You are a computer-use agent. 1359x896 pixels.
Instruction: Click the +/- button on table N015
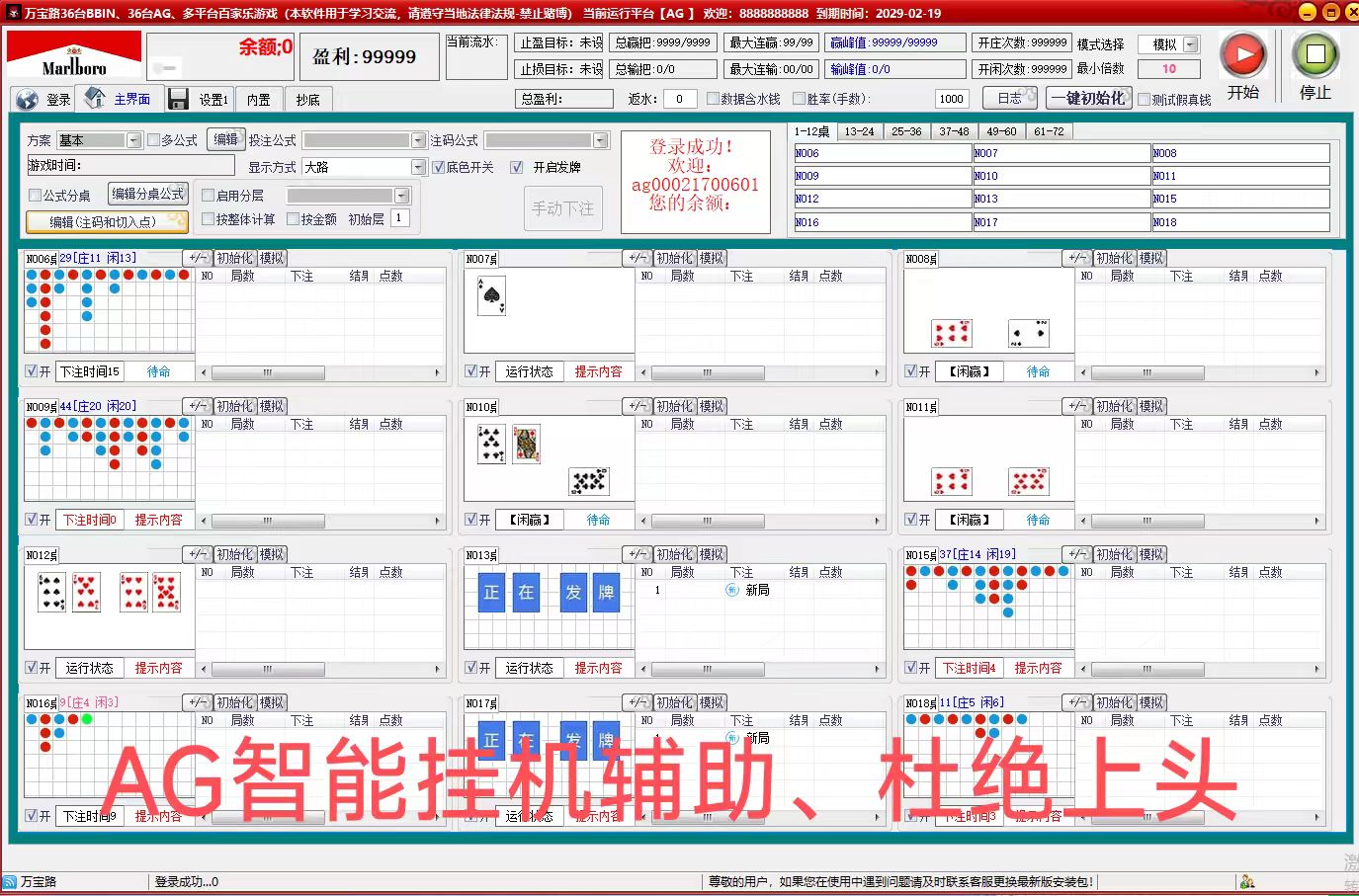[x=1077, y=554]
